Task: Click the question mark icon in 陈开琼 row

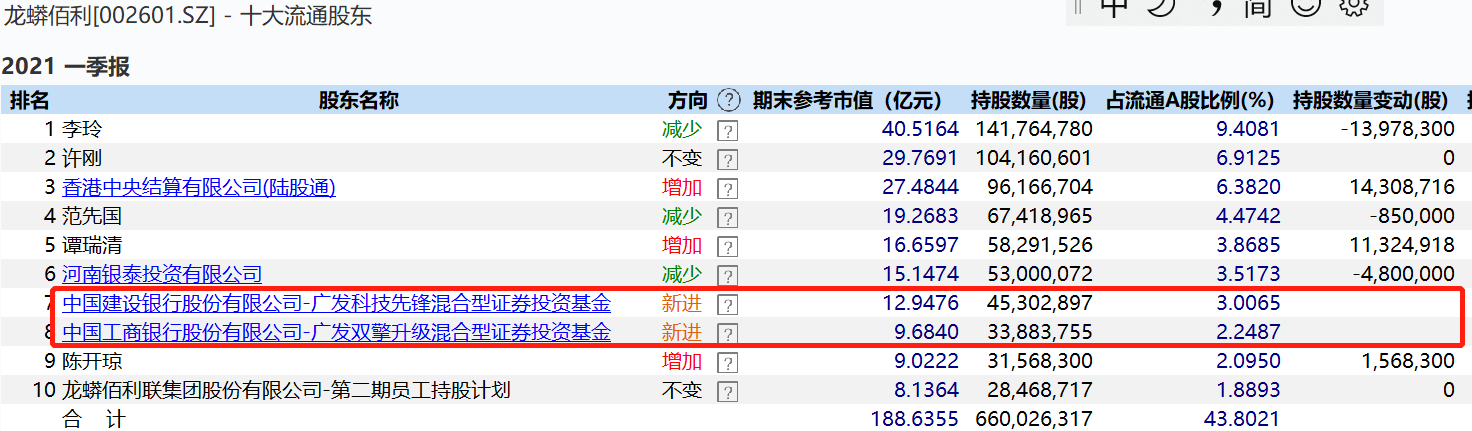Action: coord(728,363)
